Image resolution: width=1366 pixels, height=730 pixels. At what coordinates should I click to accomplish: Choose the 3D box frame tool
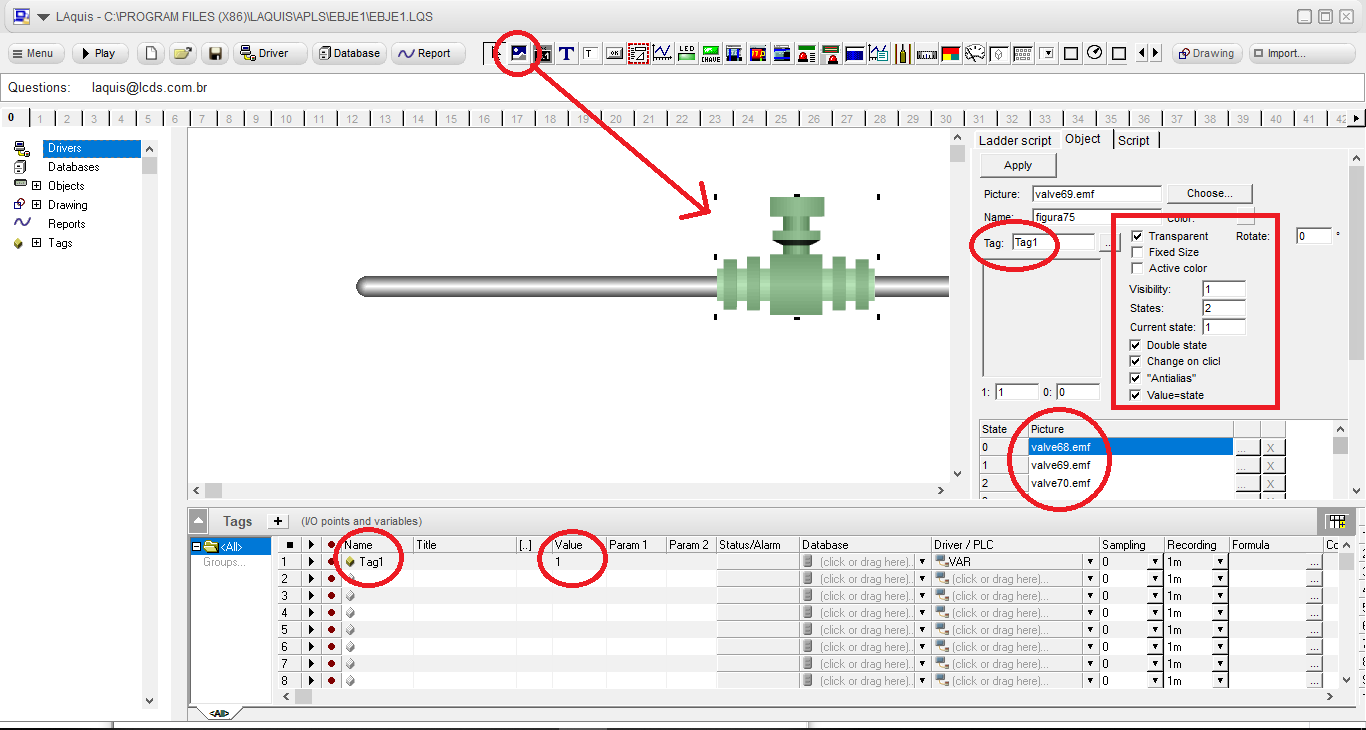pos(1000,53)
